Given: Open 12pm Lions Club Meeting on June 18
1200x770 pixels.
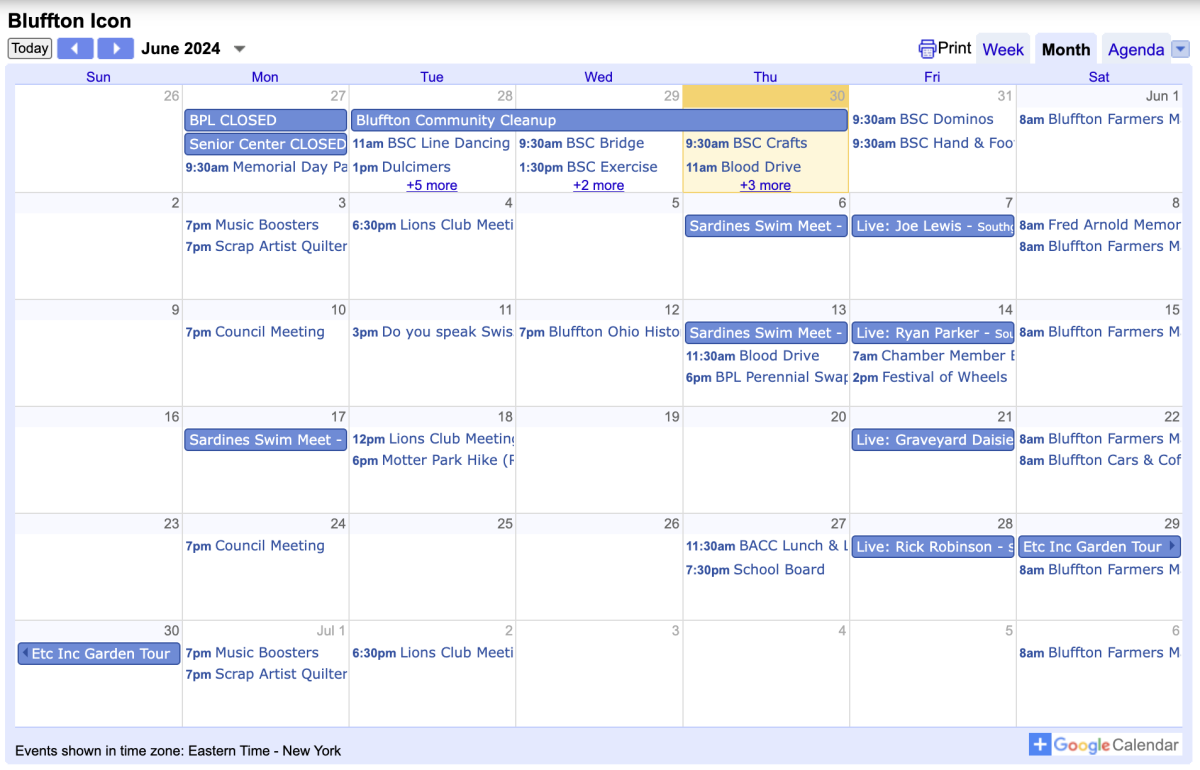Looking at the screenshot, I should 432,439.
